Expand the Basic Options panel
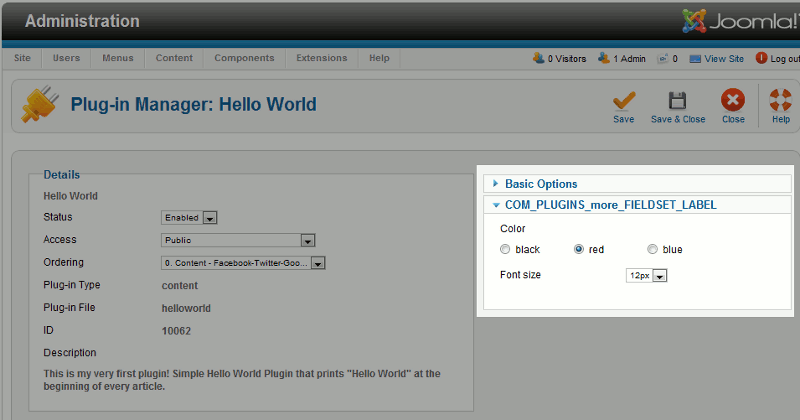The height and width of the screenshot is (420, 800). coord(540,184)
